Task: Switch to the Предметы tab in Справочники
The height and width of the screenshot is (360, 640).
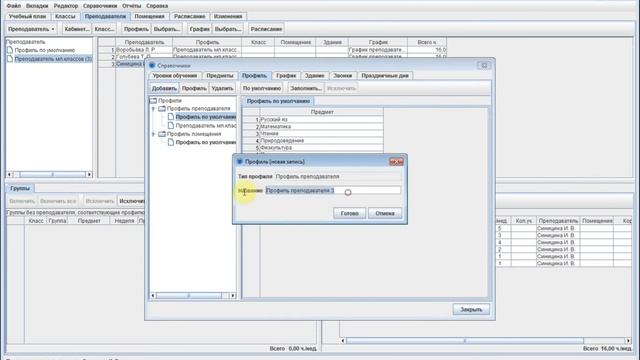Action: [220, 76]
